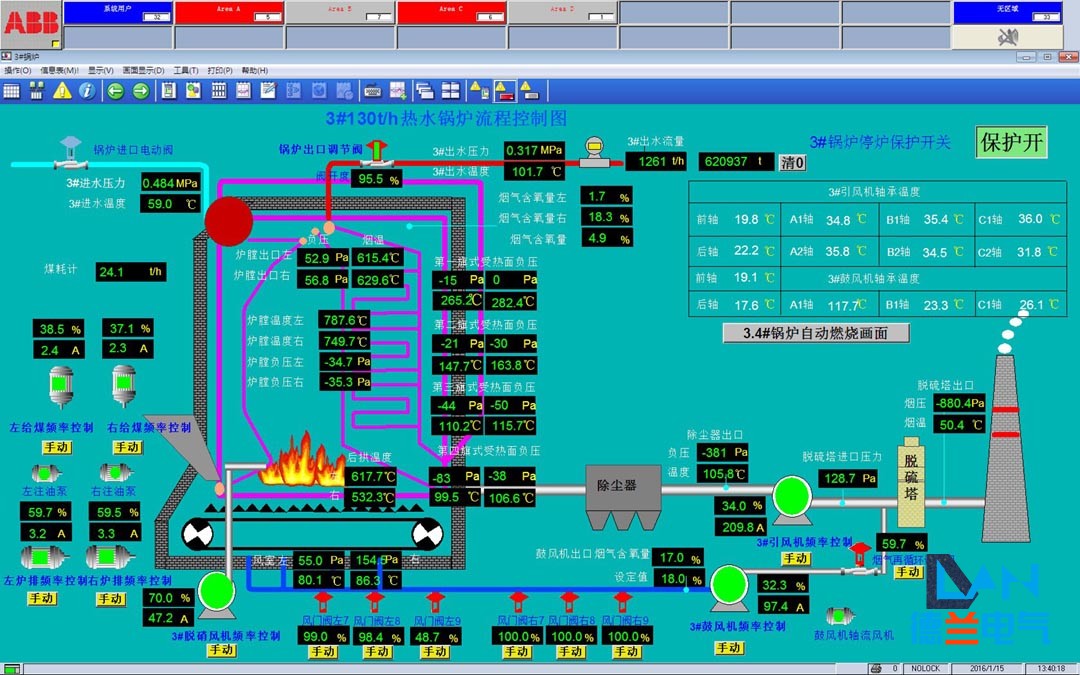
Task: Go forward using the green right arrow
Action: coord(141,90)
